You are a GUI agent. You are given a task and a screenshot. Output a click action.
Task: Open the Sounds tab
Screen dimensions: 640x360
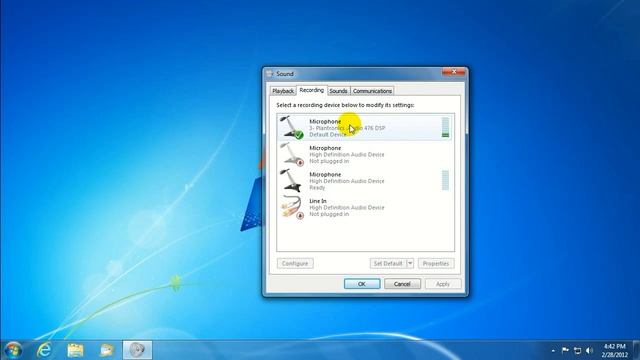[338, 91]
